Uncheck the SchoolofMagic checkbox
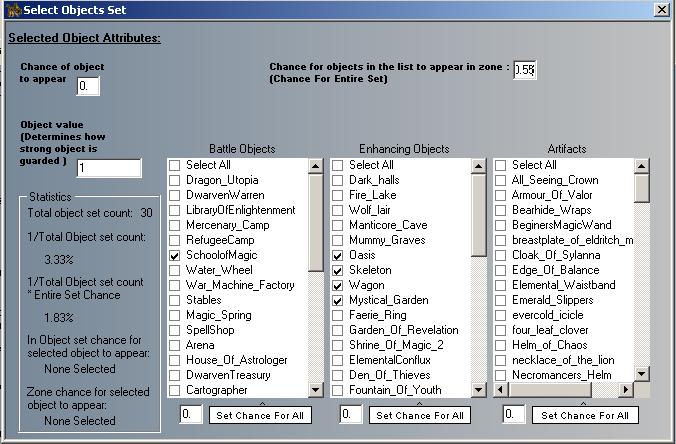The image size is (676, 444). pyautogui.click(x=175, y=255)
